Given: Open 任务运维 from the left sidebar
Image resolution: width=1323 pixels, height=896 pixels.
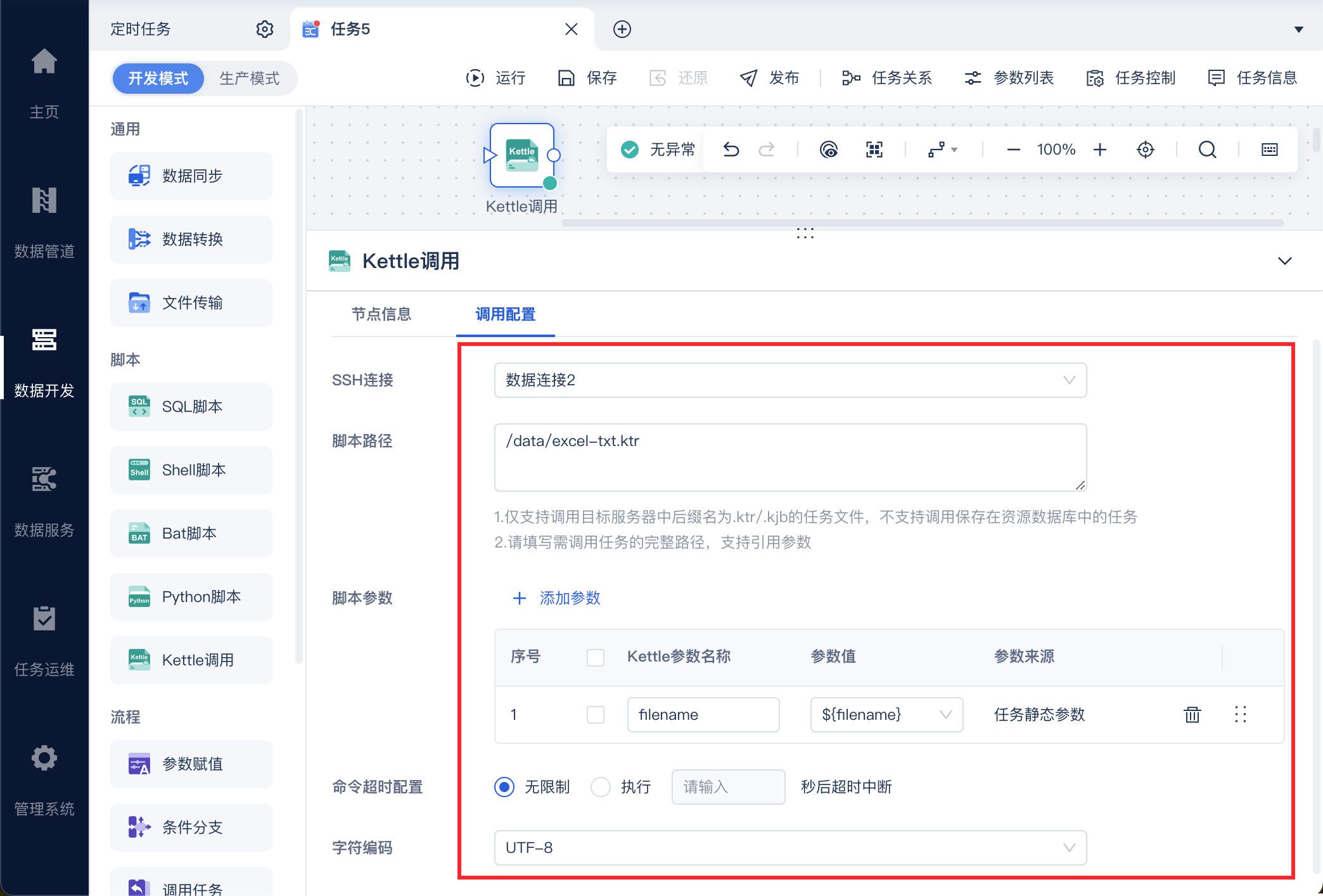Looking at the screenshot, I should tap(44, 640).
